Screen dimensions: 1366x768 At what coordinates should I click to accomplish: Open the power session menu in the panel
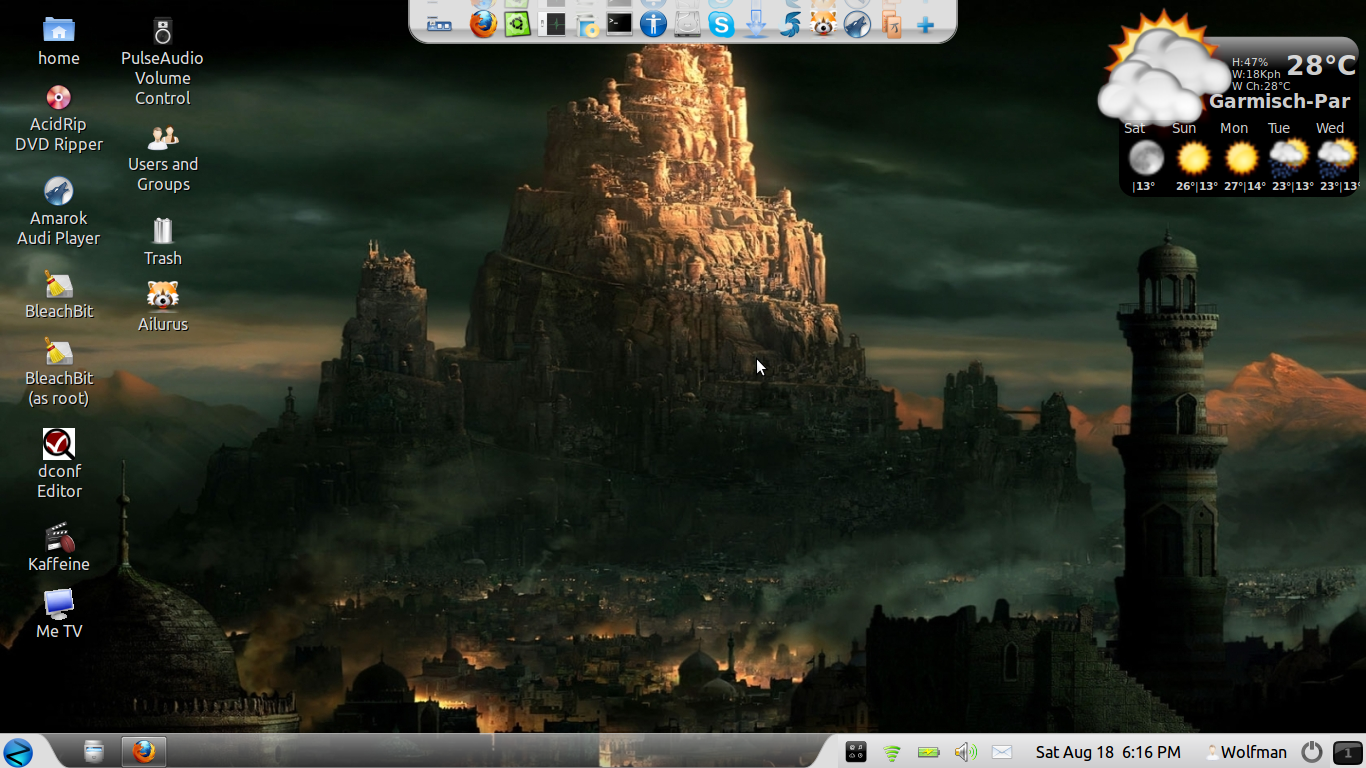pyautogui.click(x=1311, y=752)
